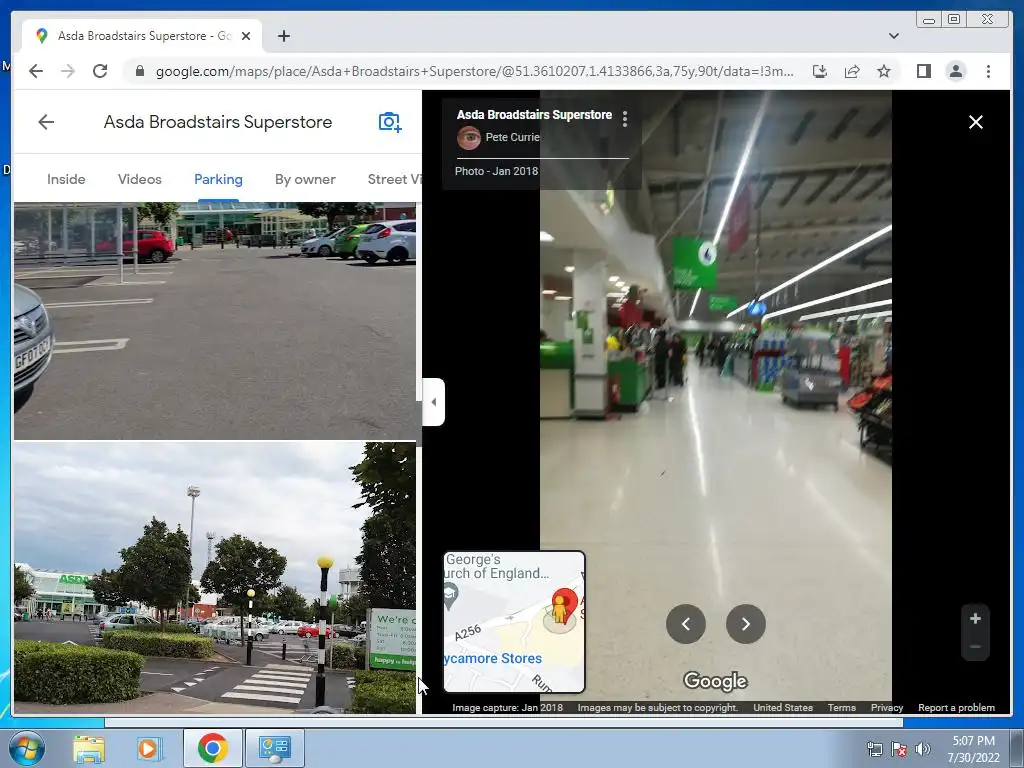The image size is (1024, 768).
Task: Click the install app icon in address bar
Action: point(820,71)
